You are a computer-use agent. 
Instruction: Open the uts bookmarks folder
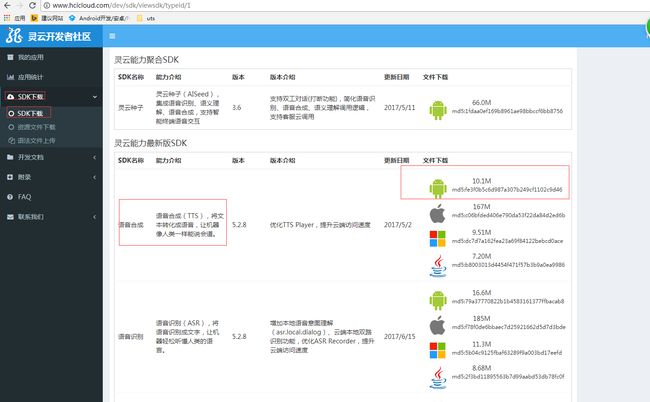point(146,18)
